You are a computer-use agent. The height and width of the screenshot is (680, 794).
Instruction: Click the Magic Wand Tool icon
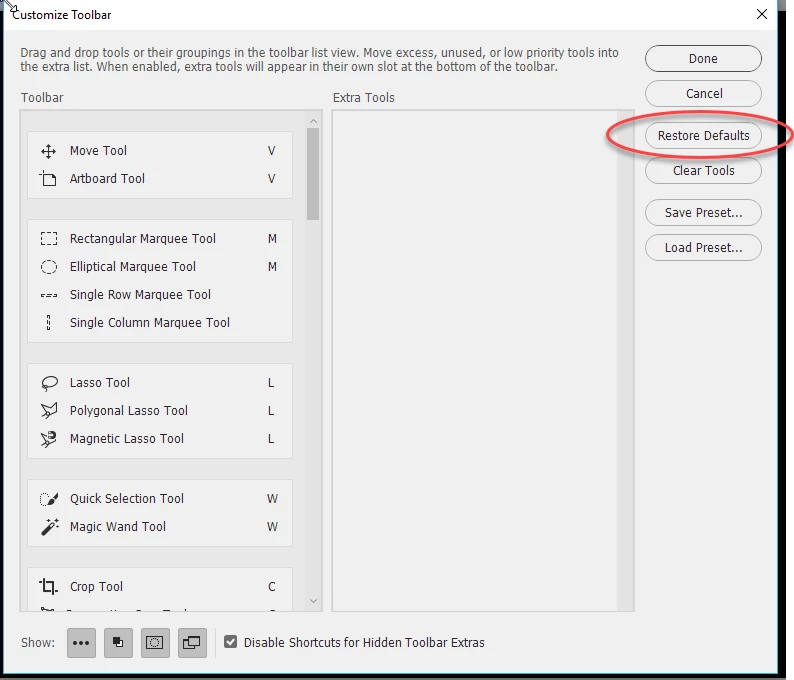click(x=49, y=527)
